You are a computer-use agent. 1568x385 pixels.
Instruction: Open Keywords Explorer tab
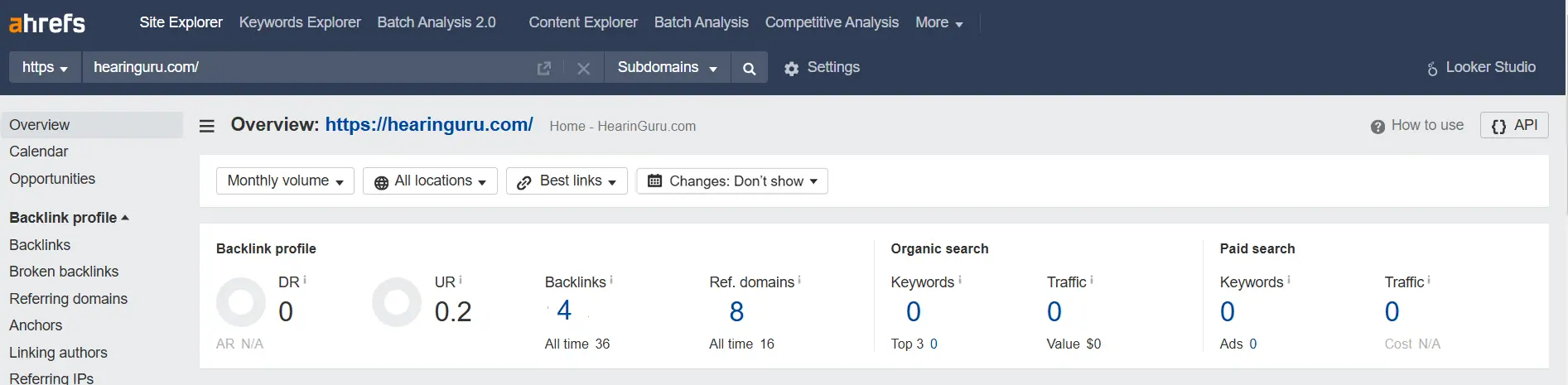click(x=300, y=22)
